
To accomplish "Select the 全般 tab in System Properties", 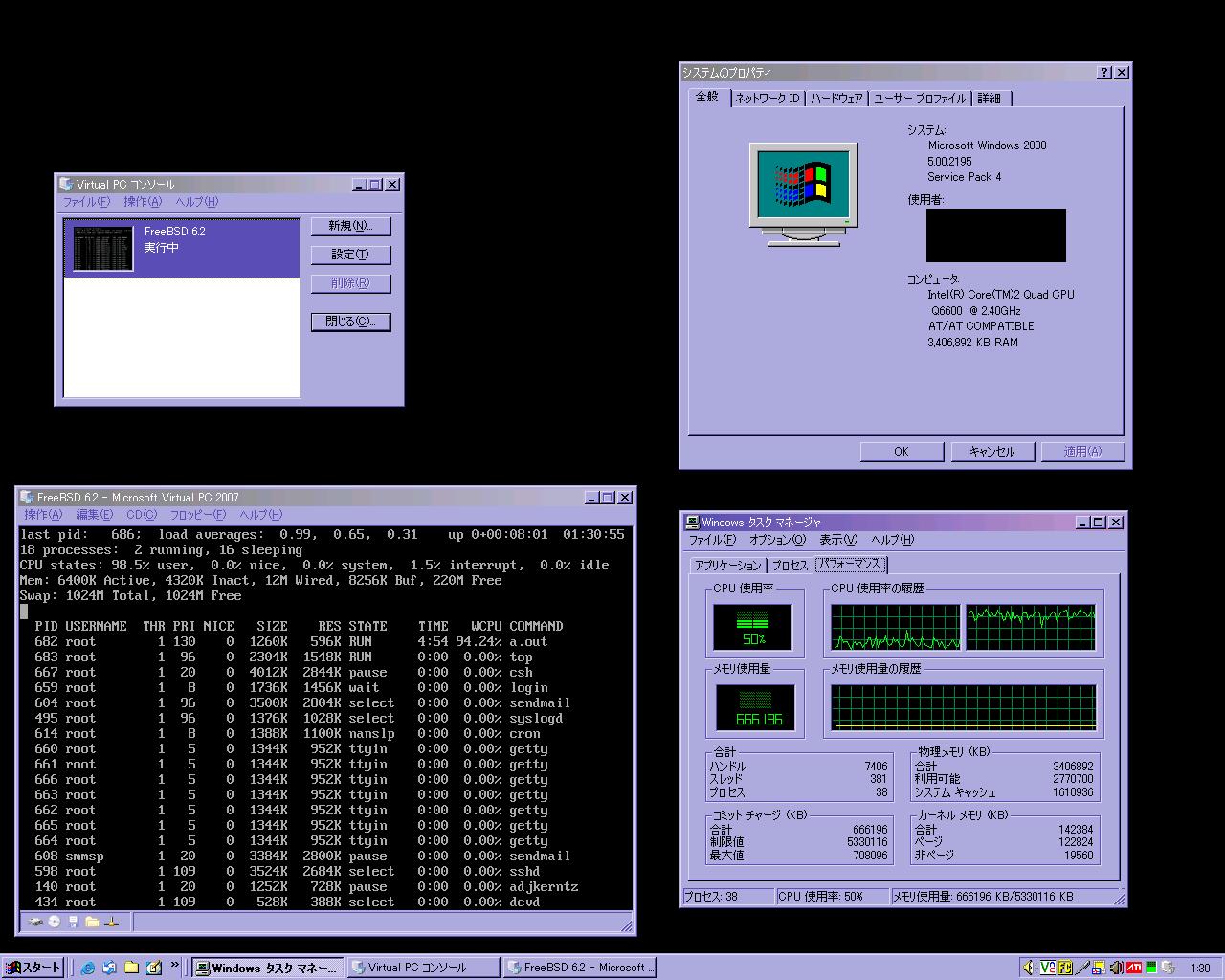I will tap(709, 98).
